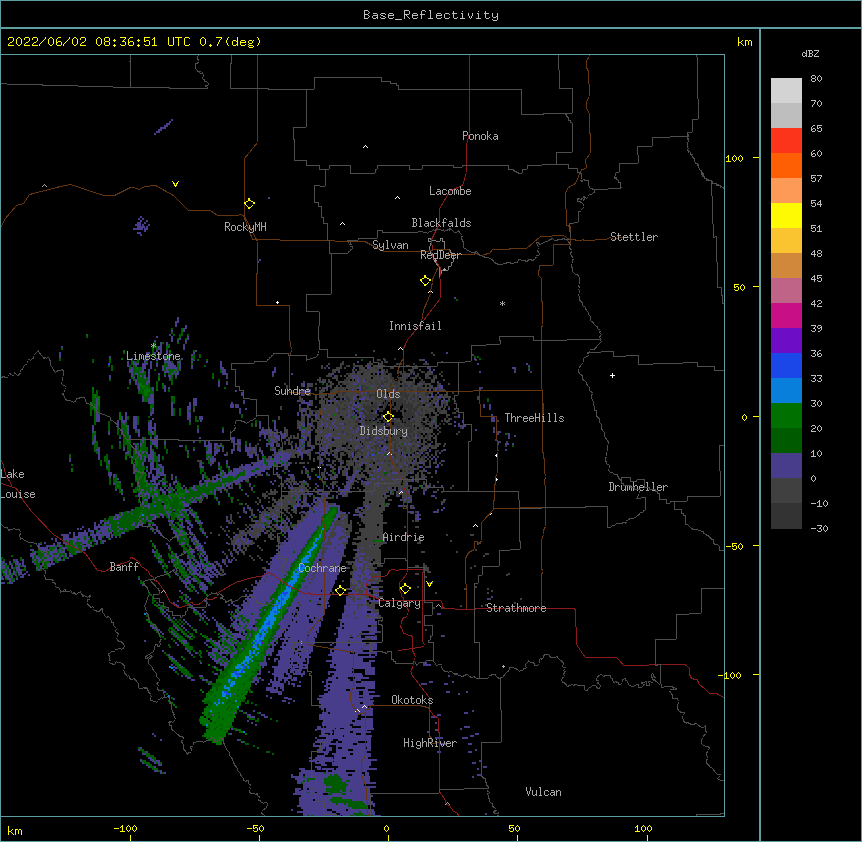Click the Sylvan label on the map
This screenshot has width=862, height=842.
pos(390,245)
